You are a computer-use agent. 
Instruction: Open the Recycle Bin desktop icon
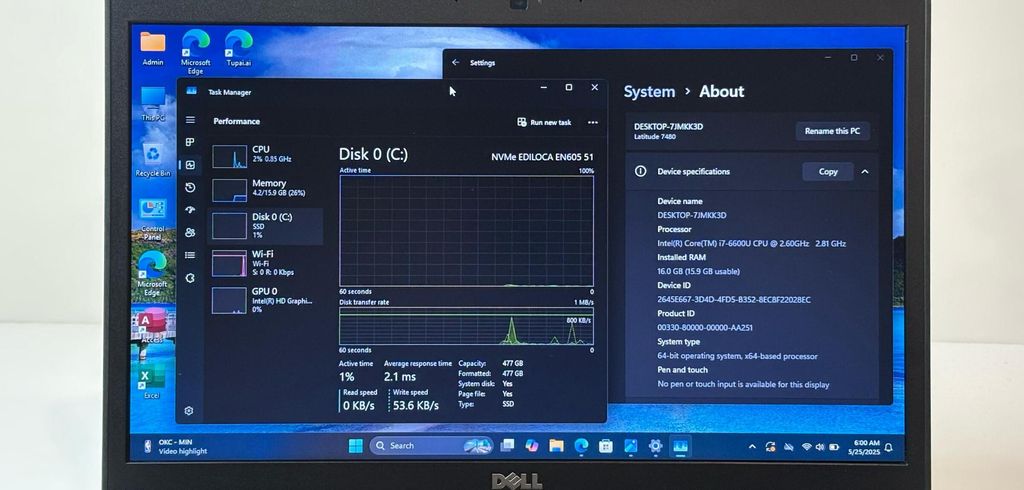coord(153,158)
